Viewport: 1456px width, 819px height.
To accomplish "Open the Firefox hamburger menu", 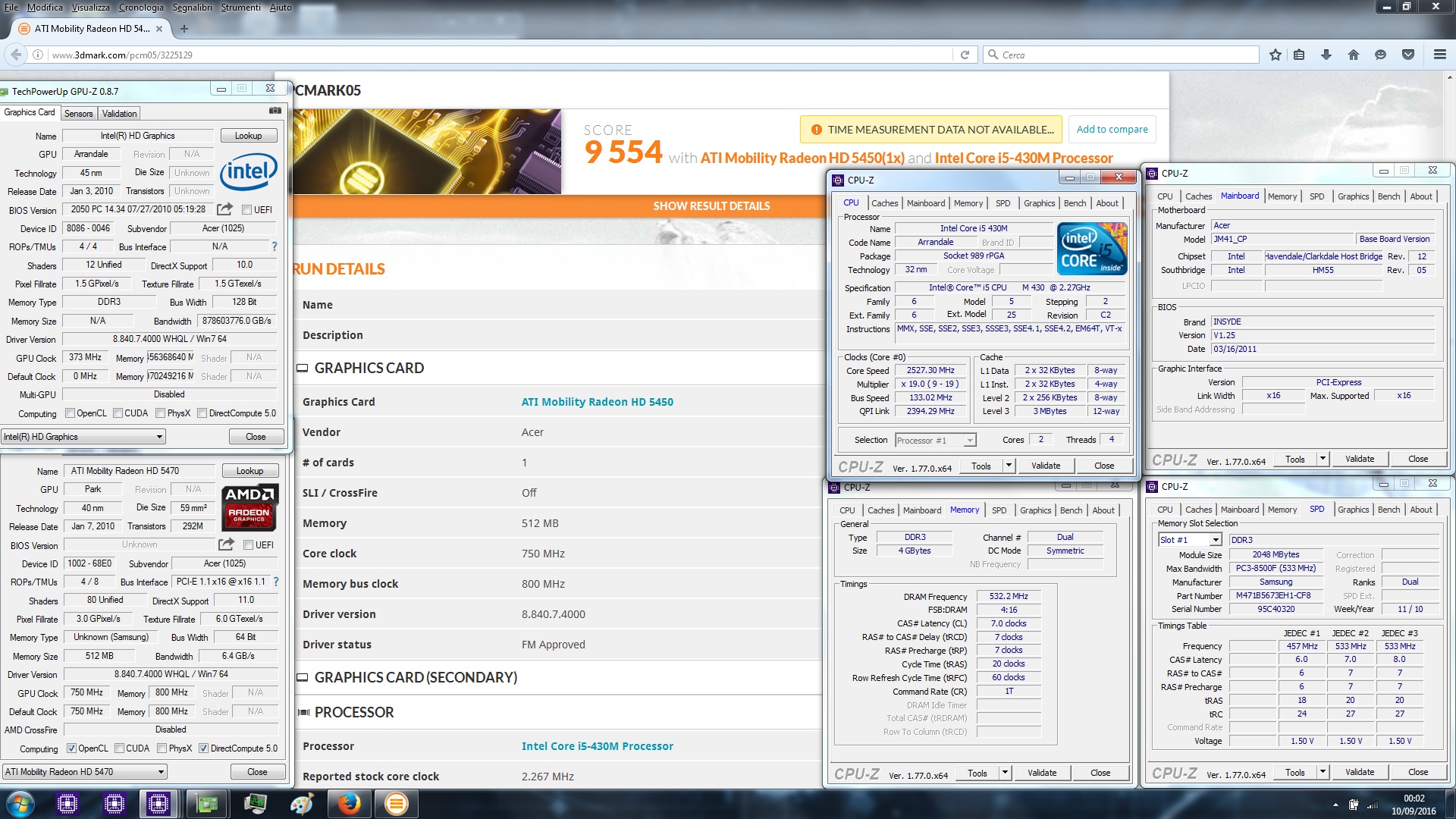I will [1440, 55].
